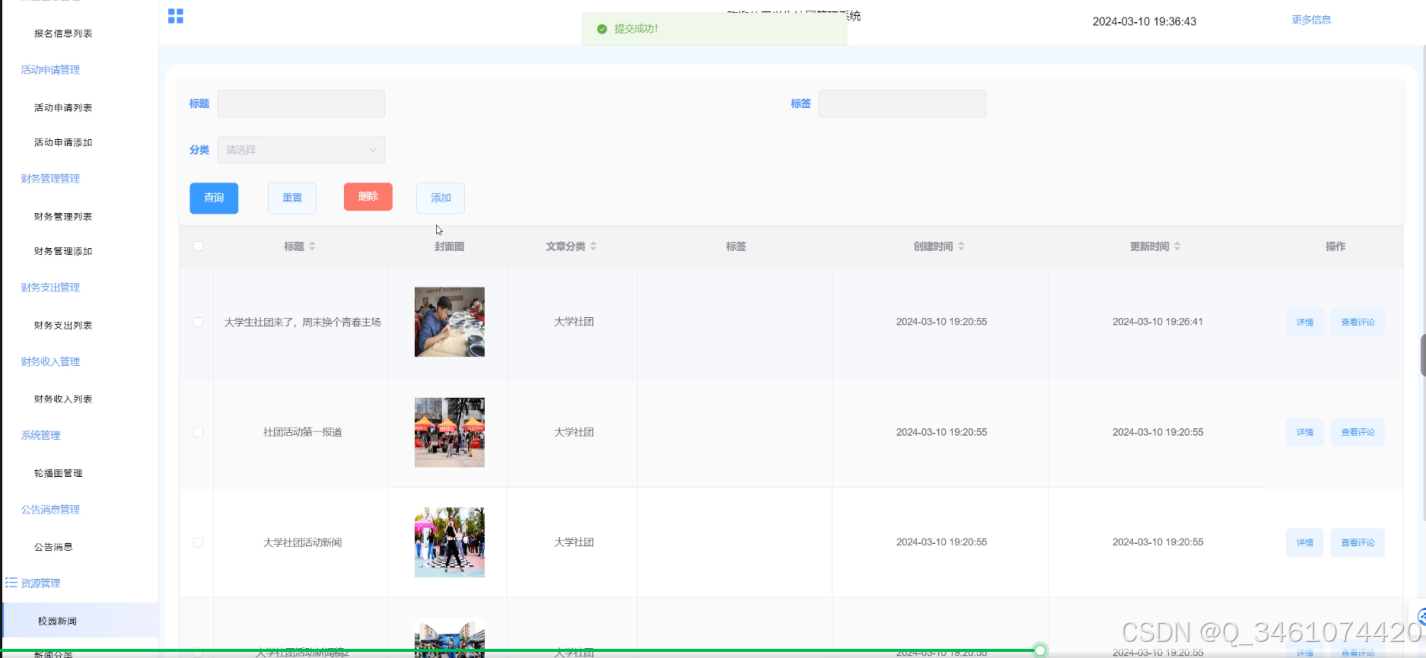Open 财务管理添加 in sidebar
Screen dimensions: 1426x658
63,252
